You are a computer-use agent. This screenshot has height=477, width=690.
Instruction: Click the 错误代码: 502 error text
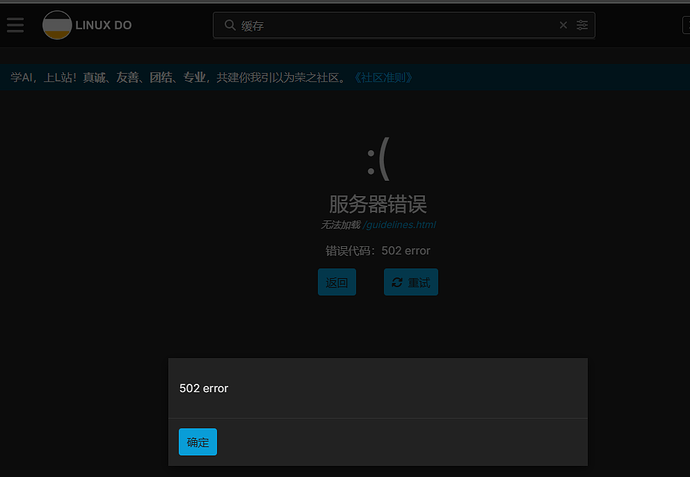(x=378, y=251)
